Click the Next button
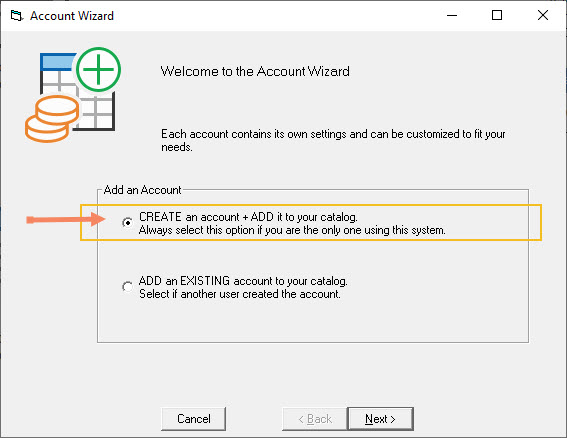Image resolution: width=567 pixels, height=438 pixels. 380,419
